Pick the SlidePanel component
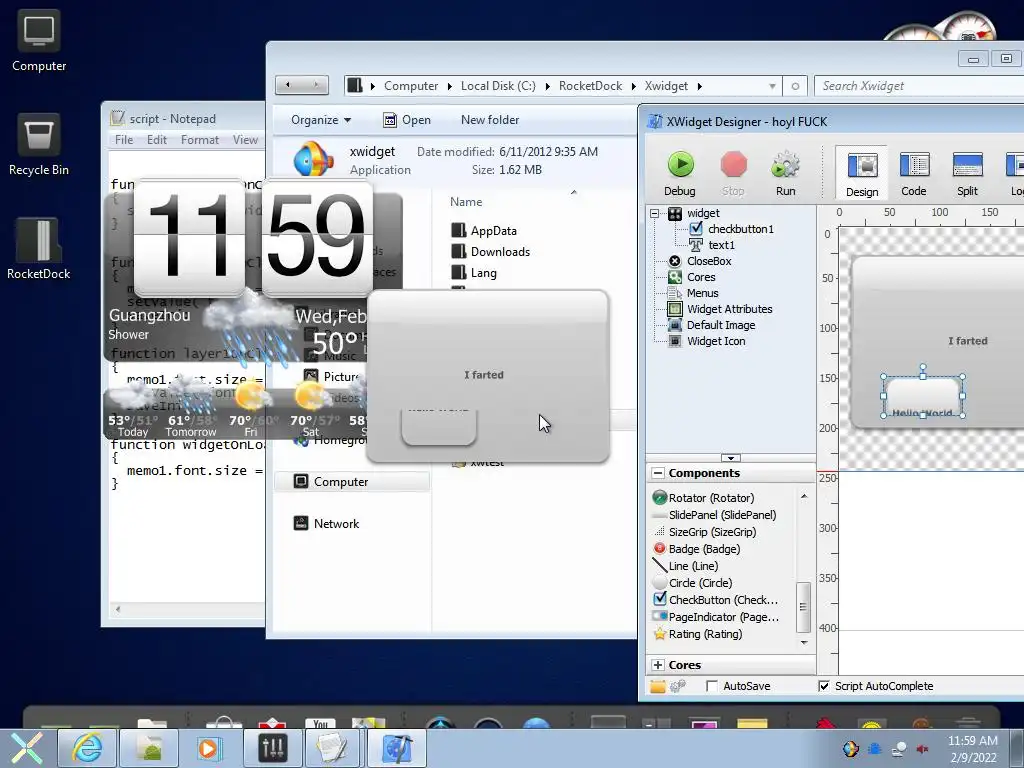This screenshot has height=768, width=1024. tap(714, 515)
